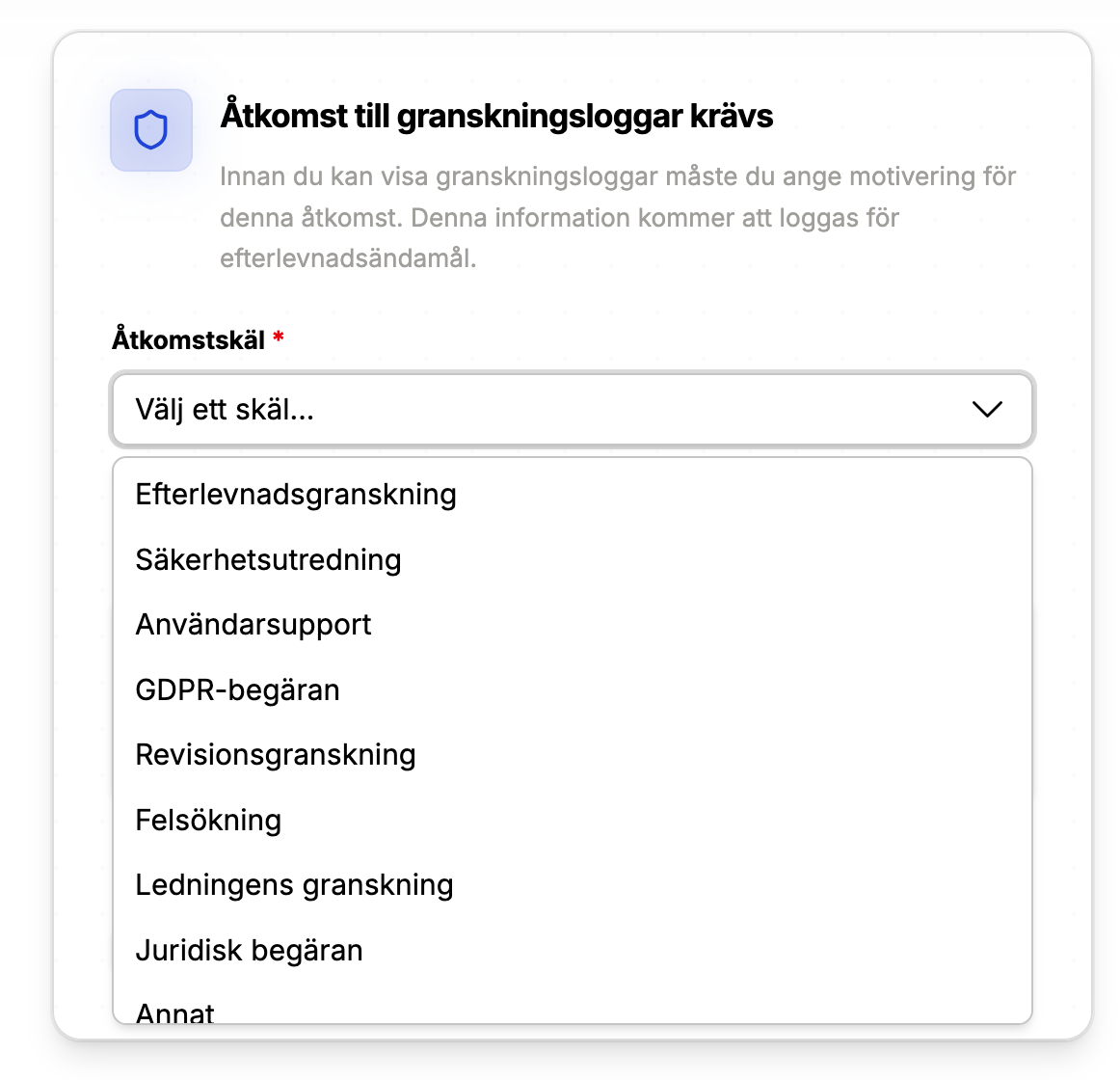
Task: Select GDPR-begäran as access reason
Action: coord(238,690)
